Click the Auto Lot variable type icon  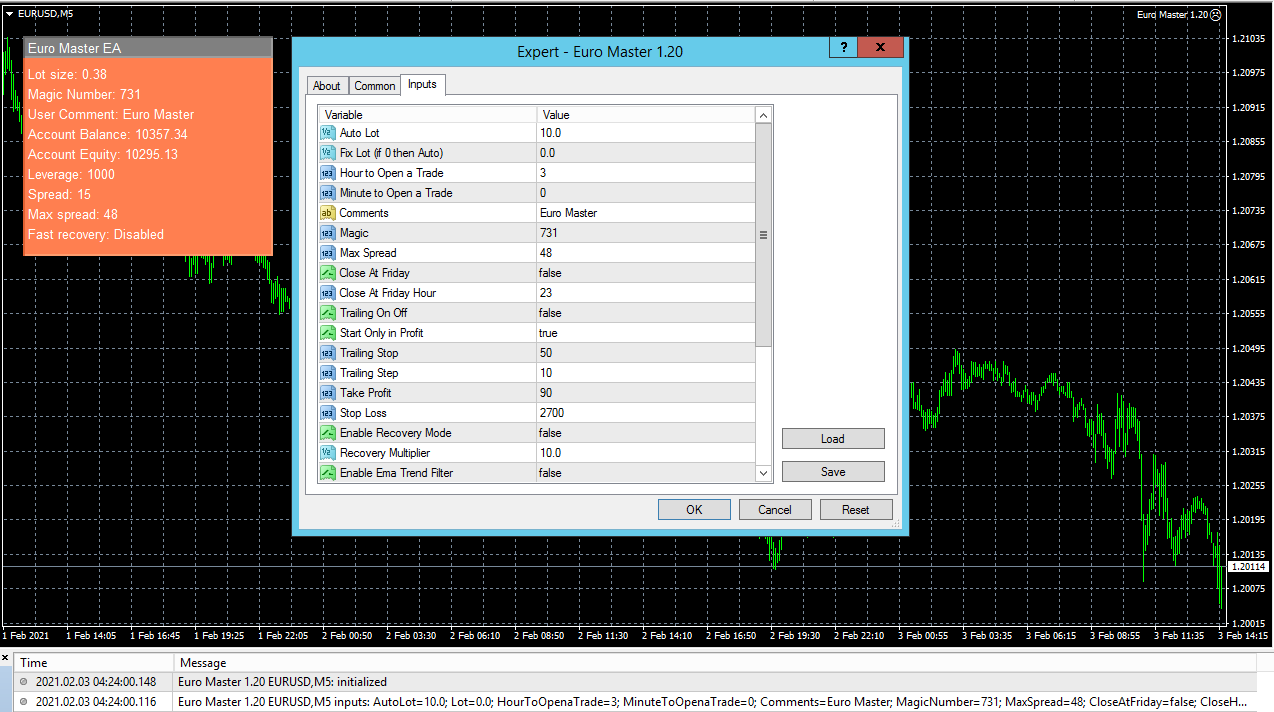point(327,133)
